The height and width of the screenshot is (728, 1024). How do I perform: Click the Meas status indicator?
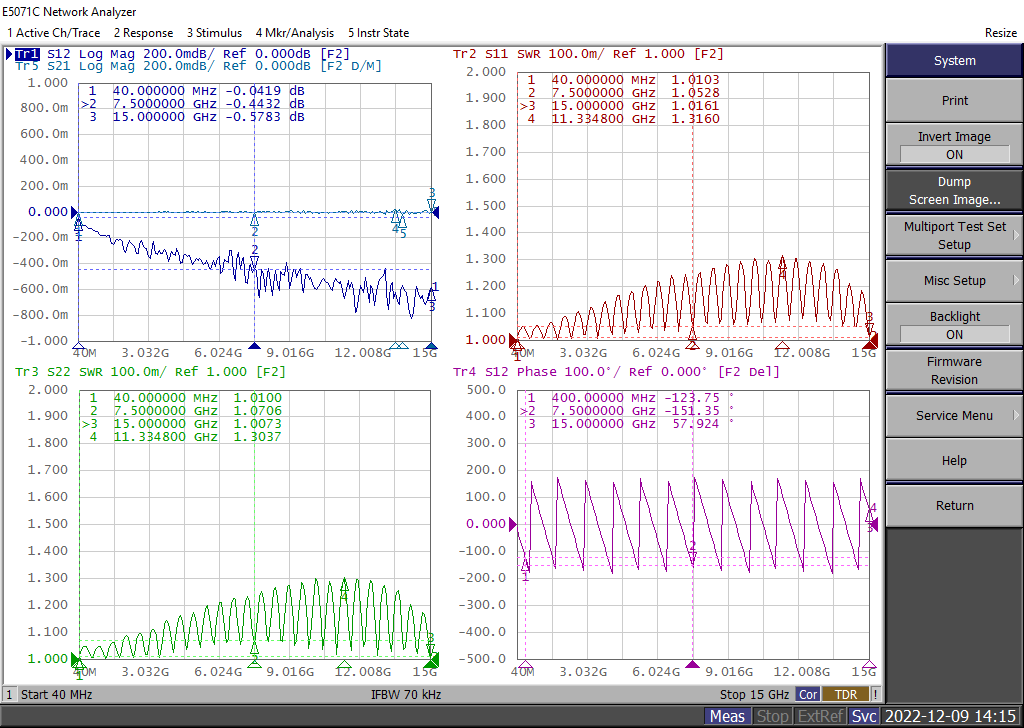tap(727, 716)
